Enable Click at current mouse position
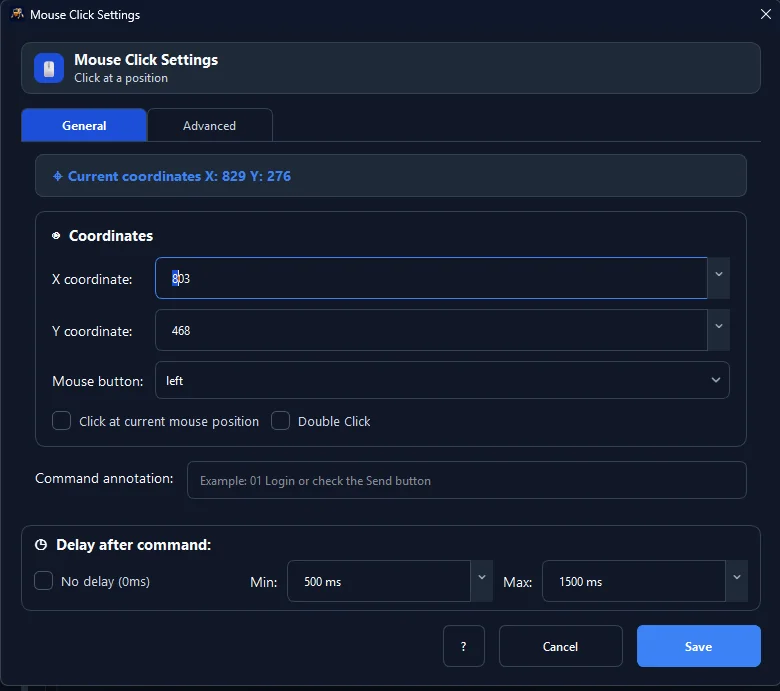 (61, 421)
